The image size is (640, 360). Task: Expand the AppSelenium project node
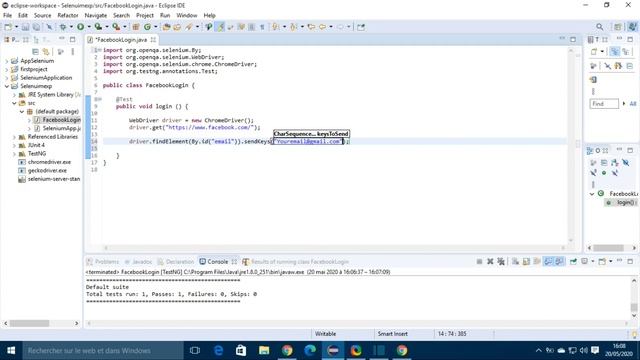(7, 61)
